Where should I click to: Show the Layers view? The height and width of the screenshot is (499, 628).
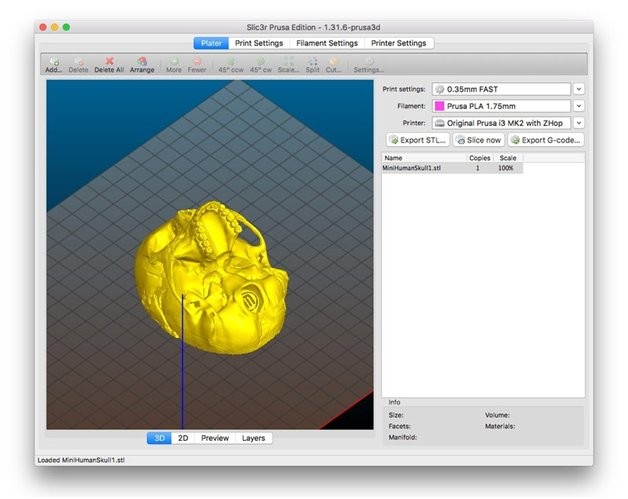(254, 438)
